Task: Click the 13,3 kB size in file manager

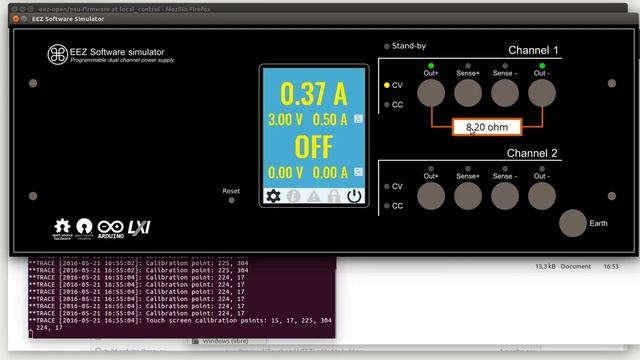Action: pyautogui.click(x=545, y=266)
